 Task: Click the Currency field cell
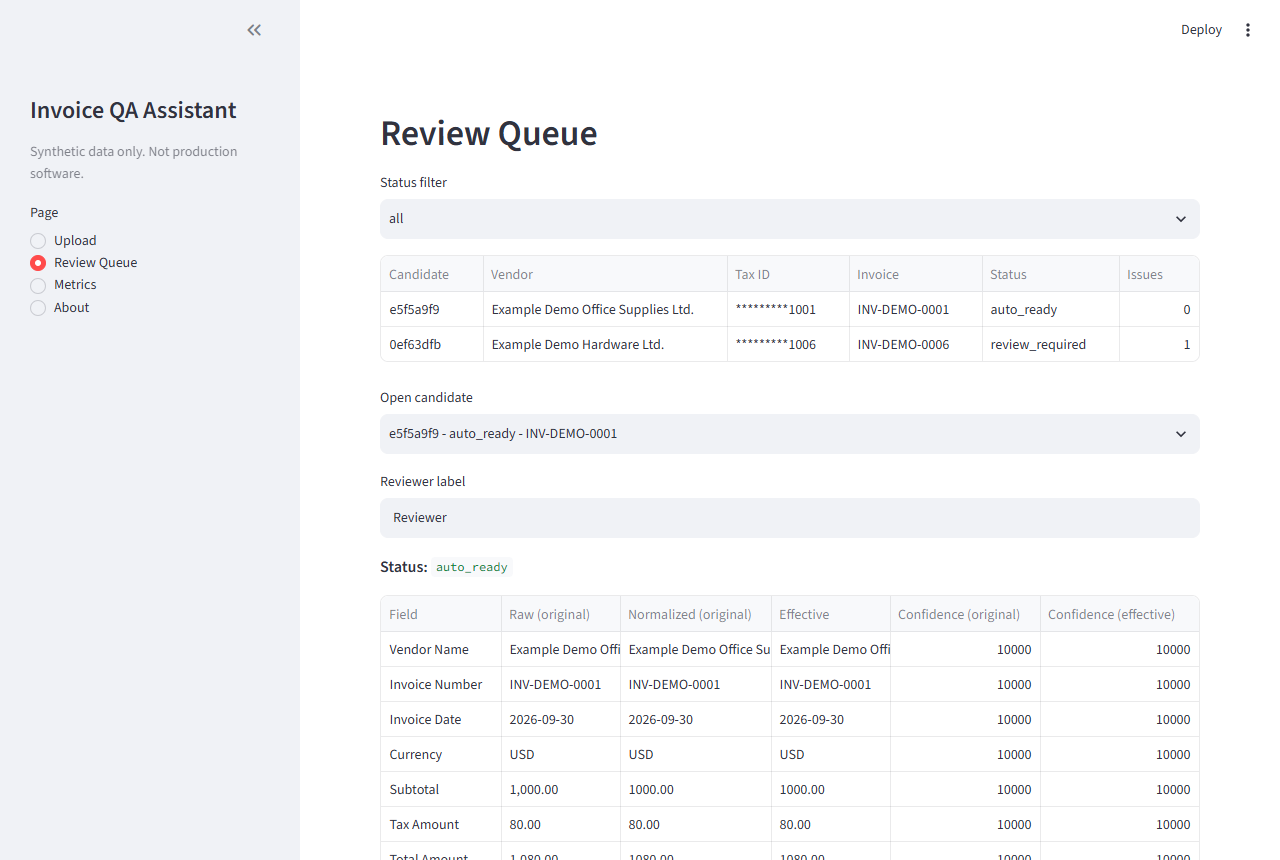point(441,754)
